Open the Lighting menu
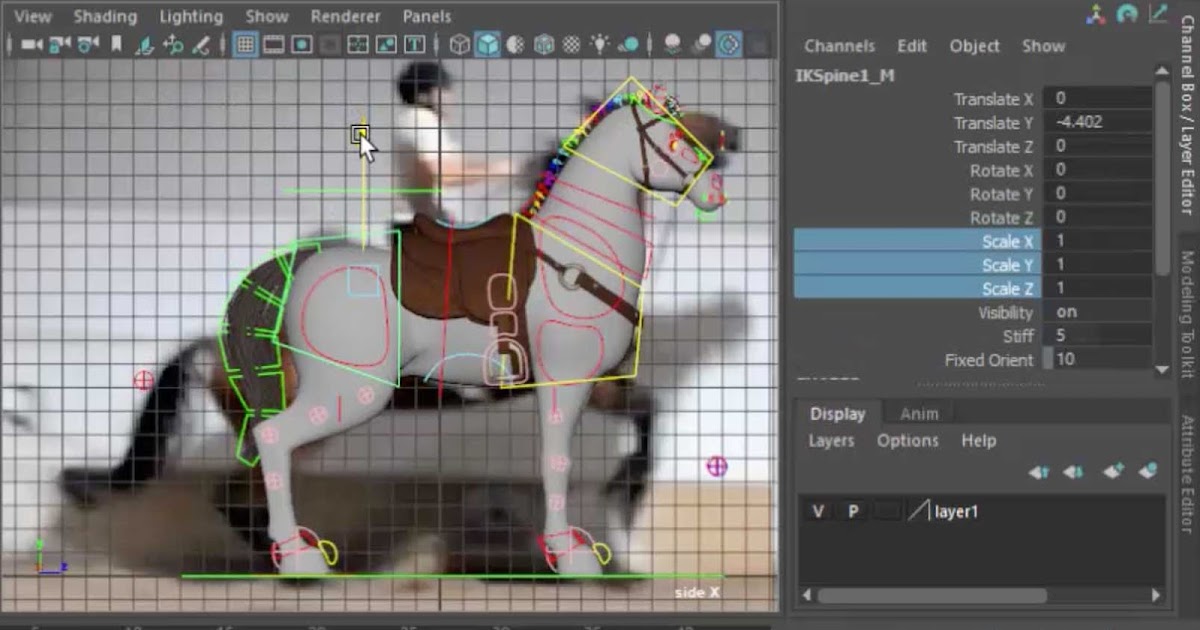This screenshot has height=630, width=1200. (x=191, y=16)
